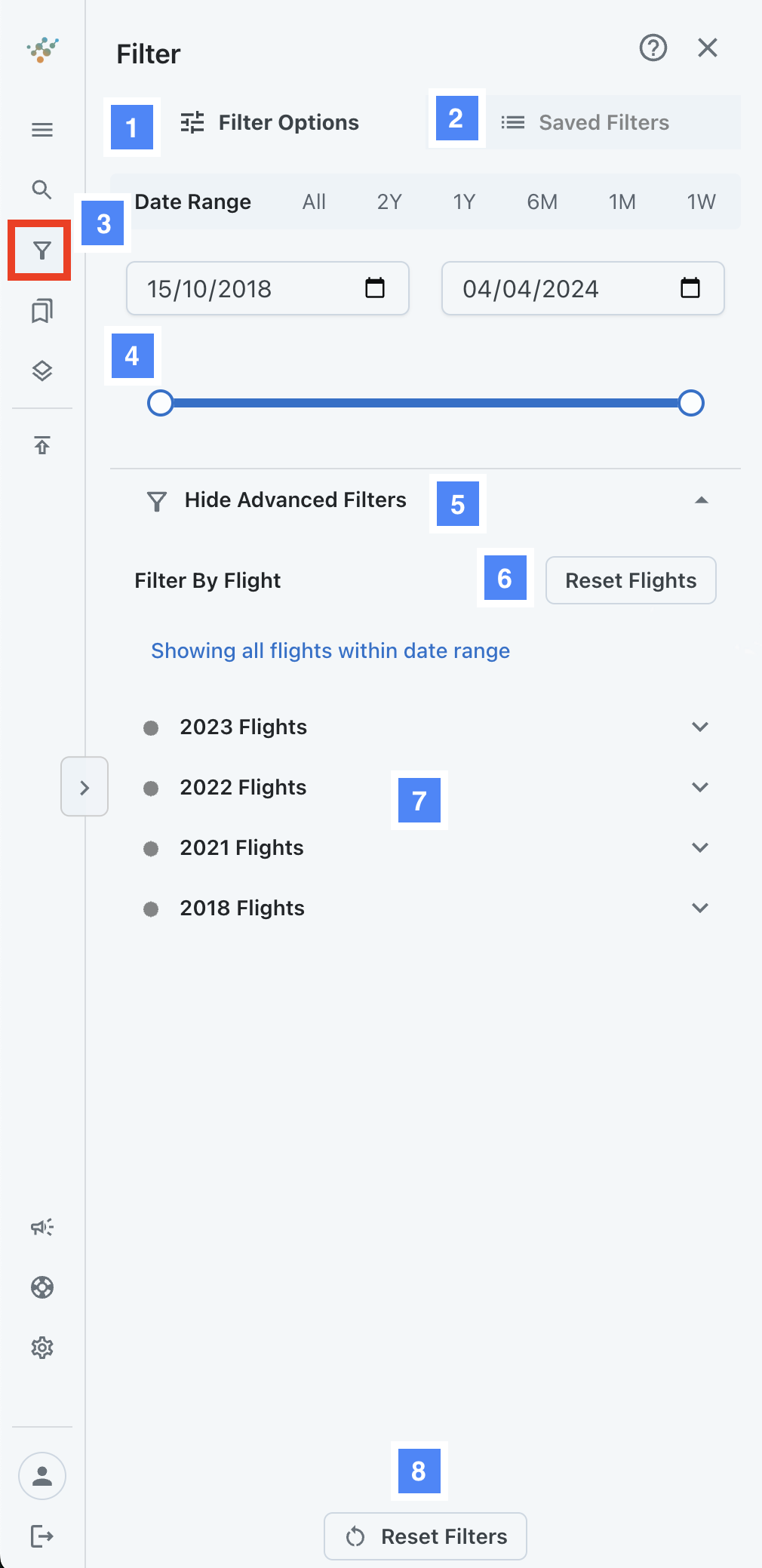Screen dimensions: 762x1568
Task: Click the Reset Flights button
Action: [631, 580]
